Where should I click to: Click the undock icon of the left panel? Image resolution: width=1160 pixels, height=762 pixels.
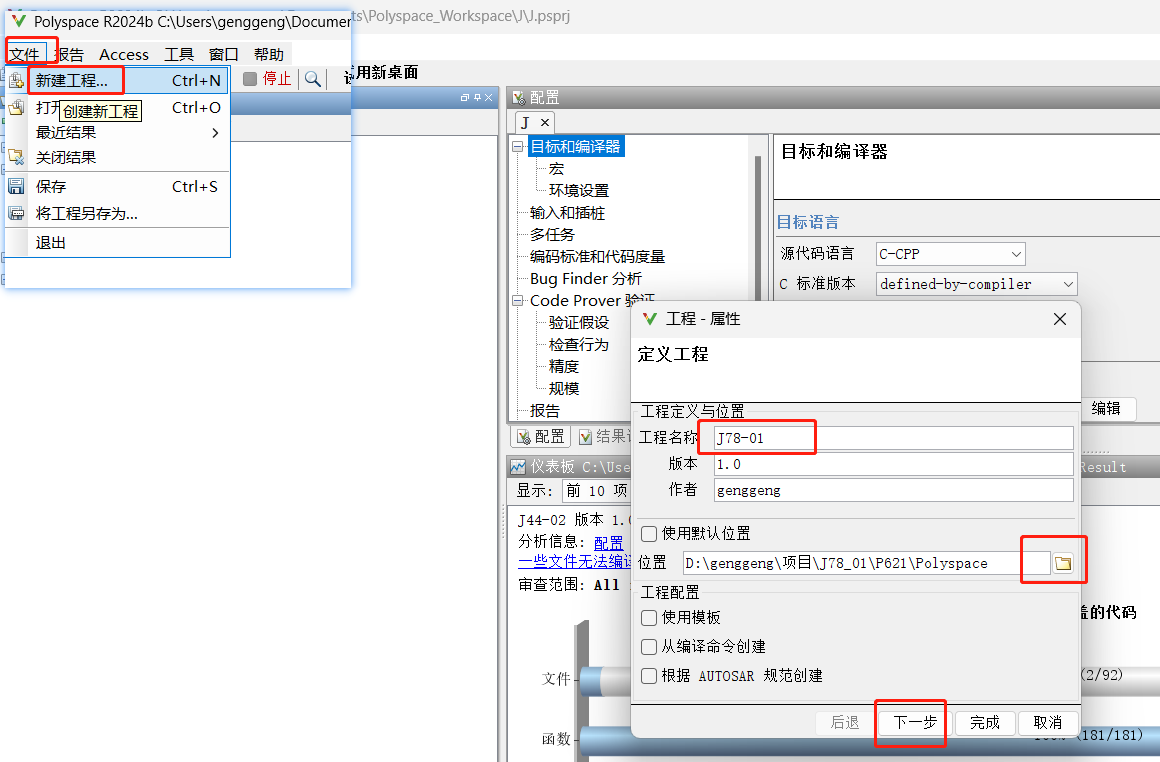tap(465, 97)
